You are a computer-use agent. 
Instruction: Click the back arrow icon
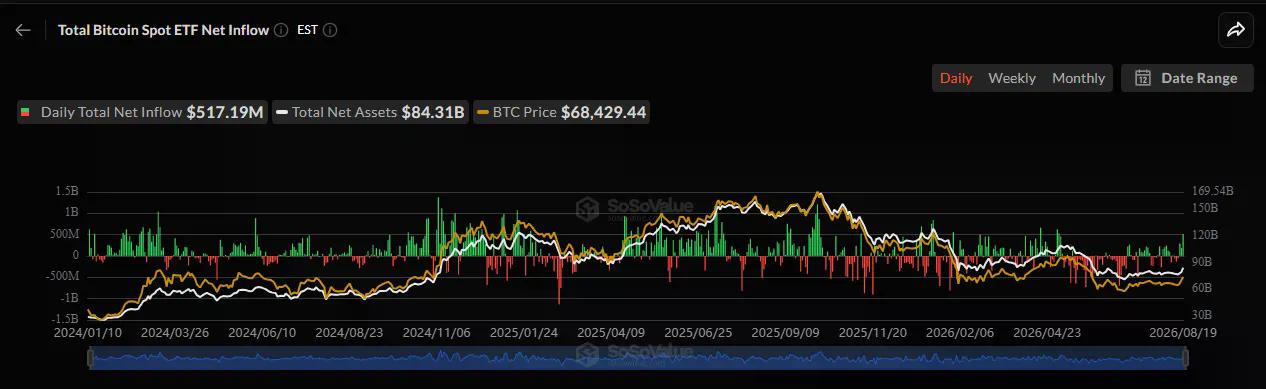tap(23, 30)
